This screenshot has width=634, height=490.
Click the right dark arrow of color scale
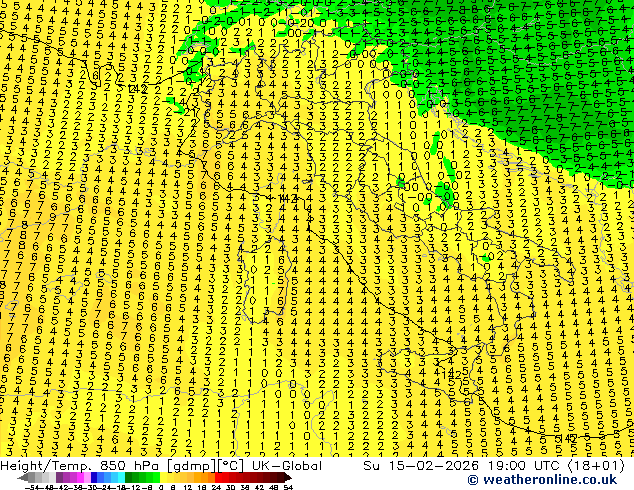pyautogui.click(x=288, y=477)
